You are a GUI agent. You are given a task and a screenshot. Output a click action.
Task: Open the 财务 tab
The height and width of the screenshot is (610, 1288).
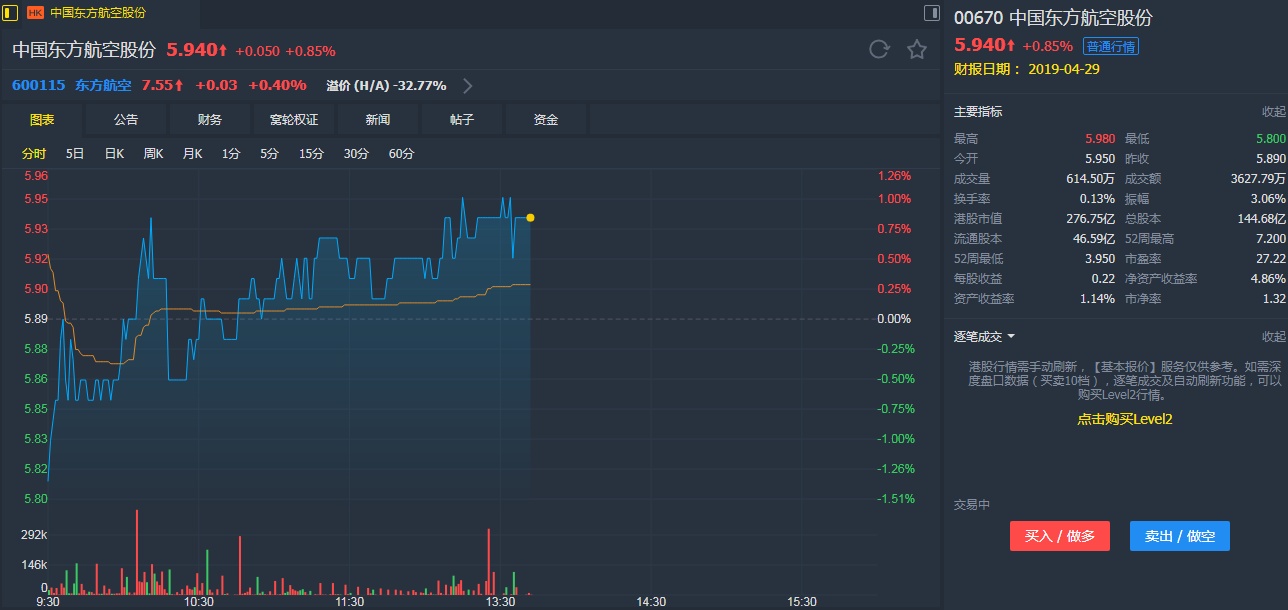pos(210,120)
